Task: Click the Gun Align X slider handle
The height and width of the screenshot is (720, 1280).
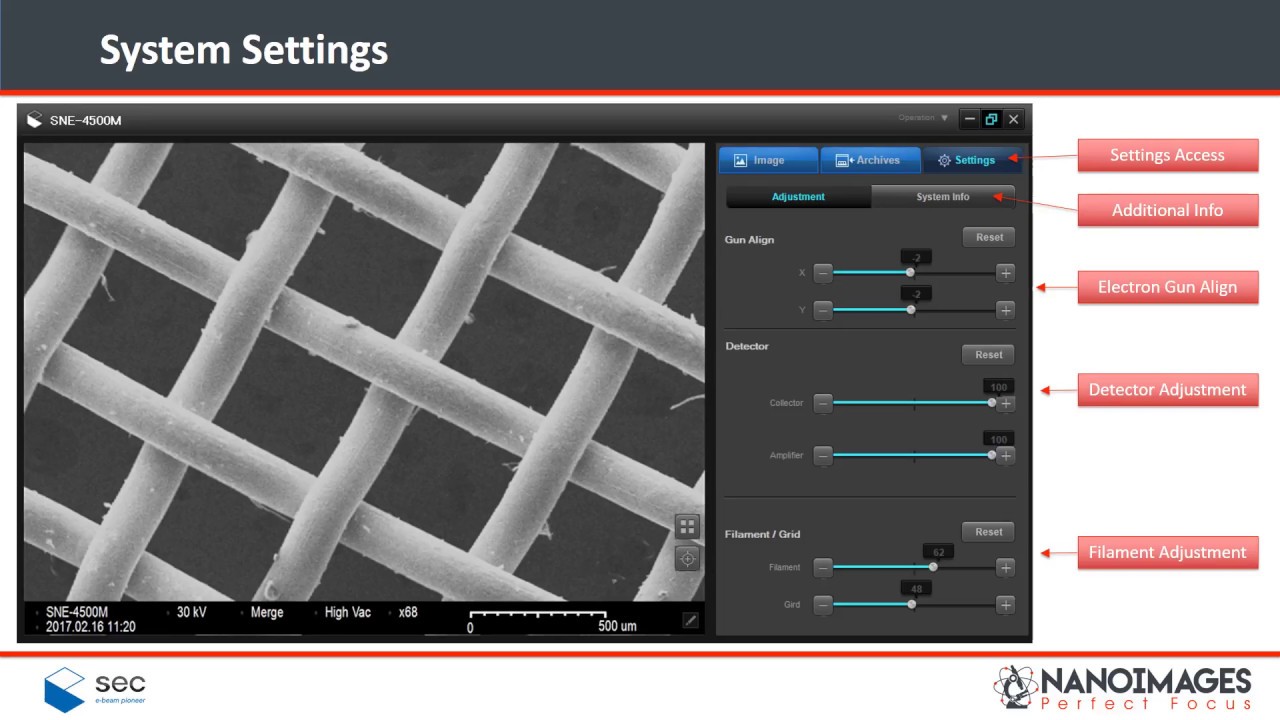Action: click(x=910, y=272)
